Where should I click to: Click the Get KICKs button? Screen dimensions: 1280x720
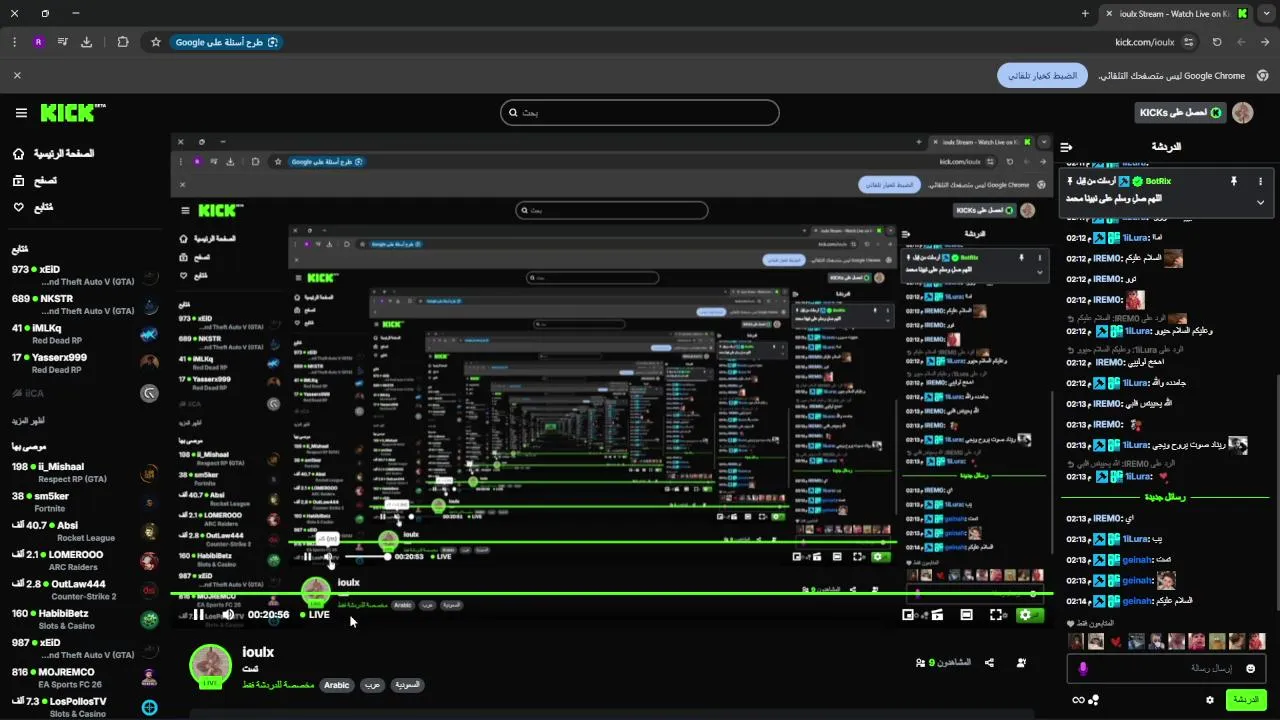point(1180,113)
